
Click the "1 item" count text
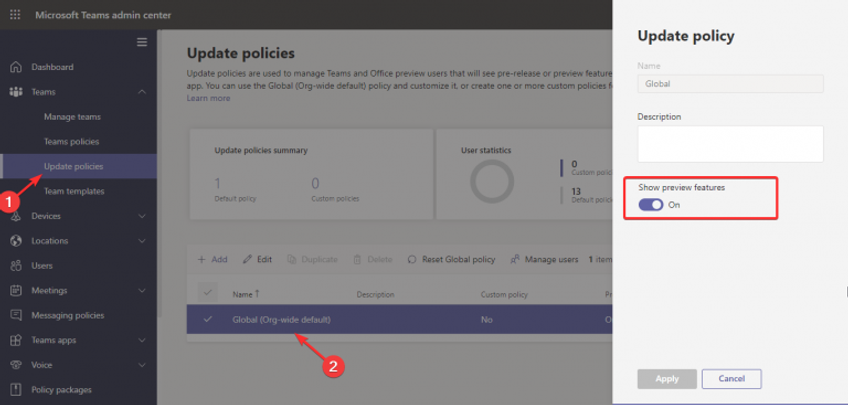(600, 260)
